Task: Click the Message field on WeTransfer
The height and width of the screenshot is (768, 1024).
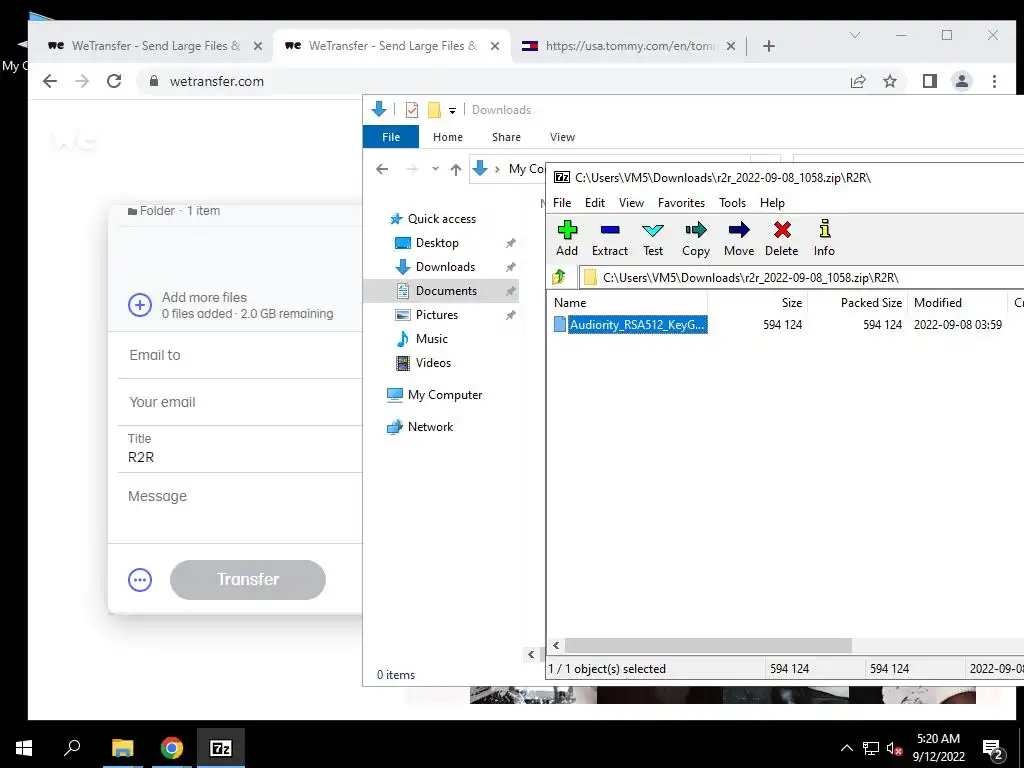Action: pyautogui.click(x=240, y=508)
